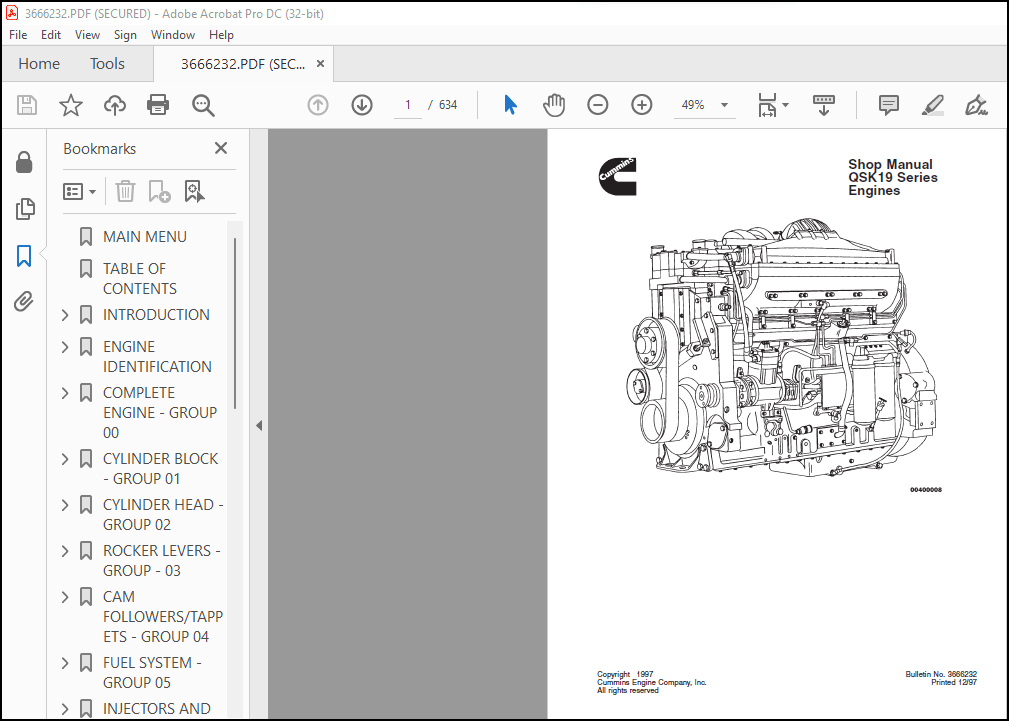
Task: Close the 3666232.PDF tab
Action: 320,64
